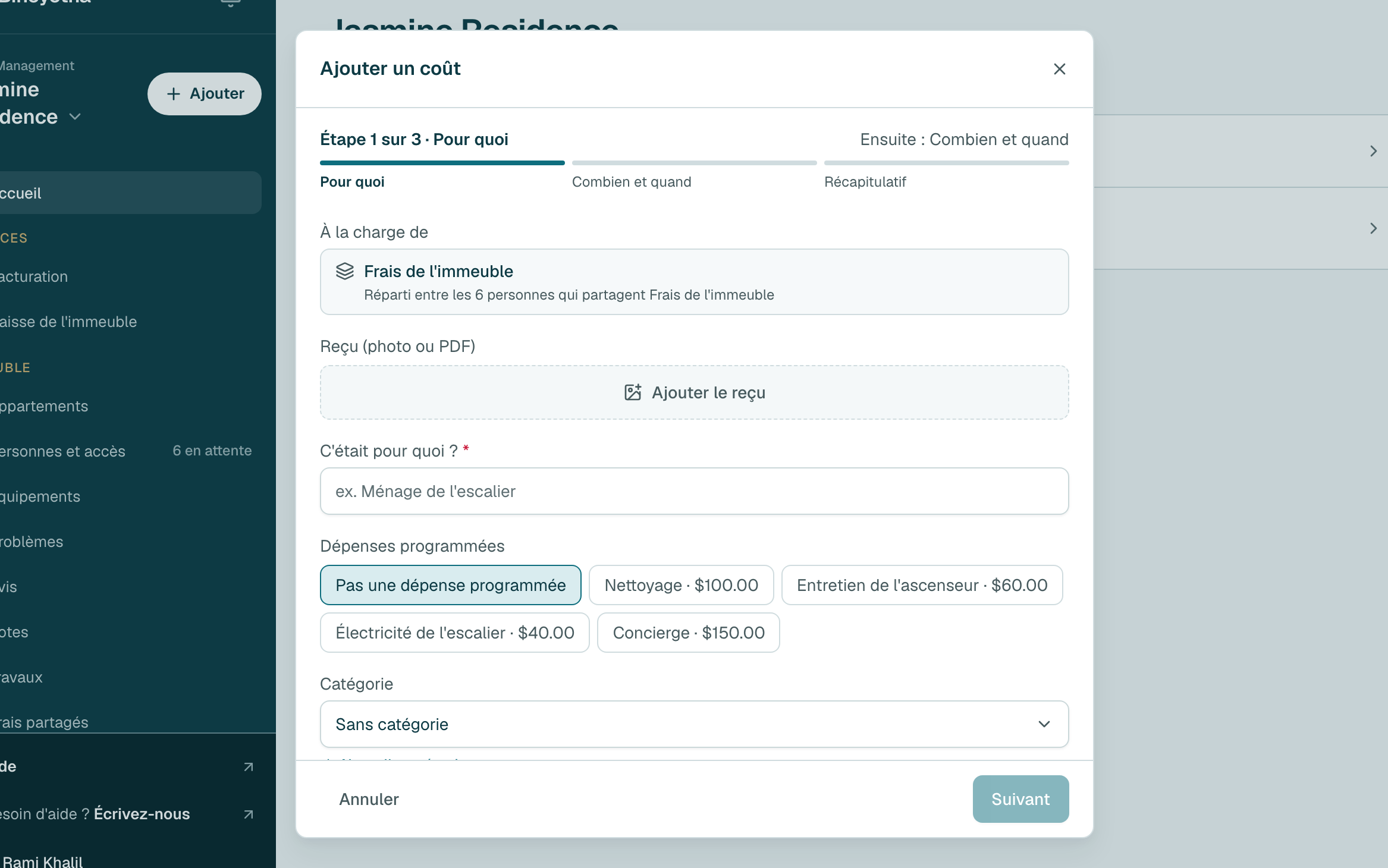Focus the C'était pour quoi text field

coord(695,491)
